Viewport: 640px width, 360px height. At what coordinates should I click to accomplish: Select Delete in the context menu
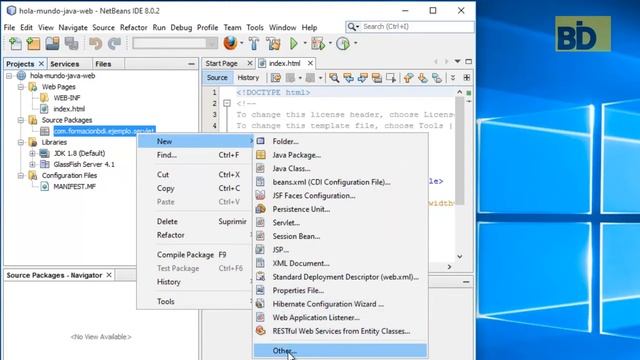(195, 221)
